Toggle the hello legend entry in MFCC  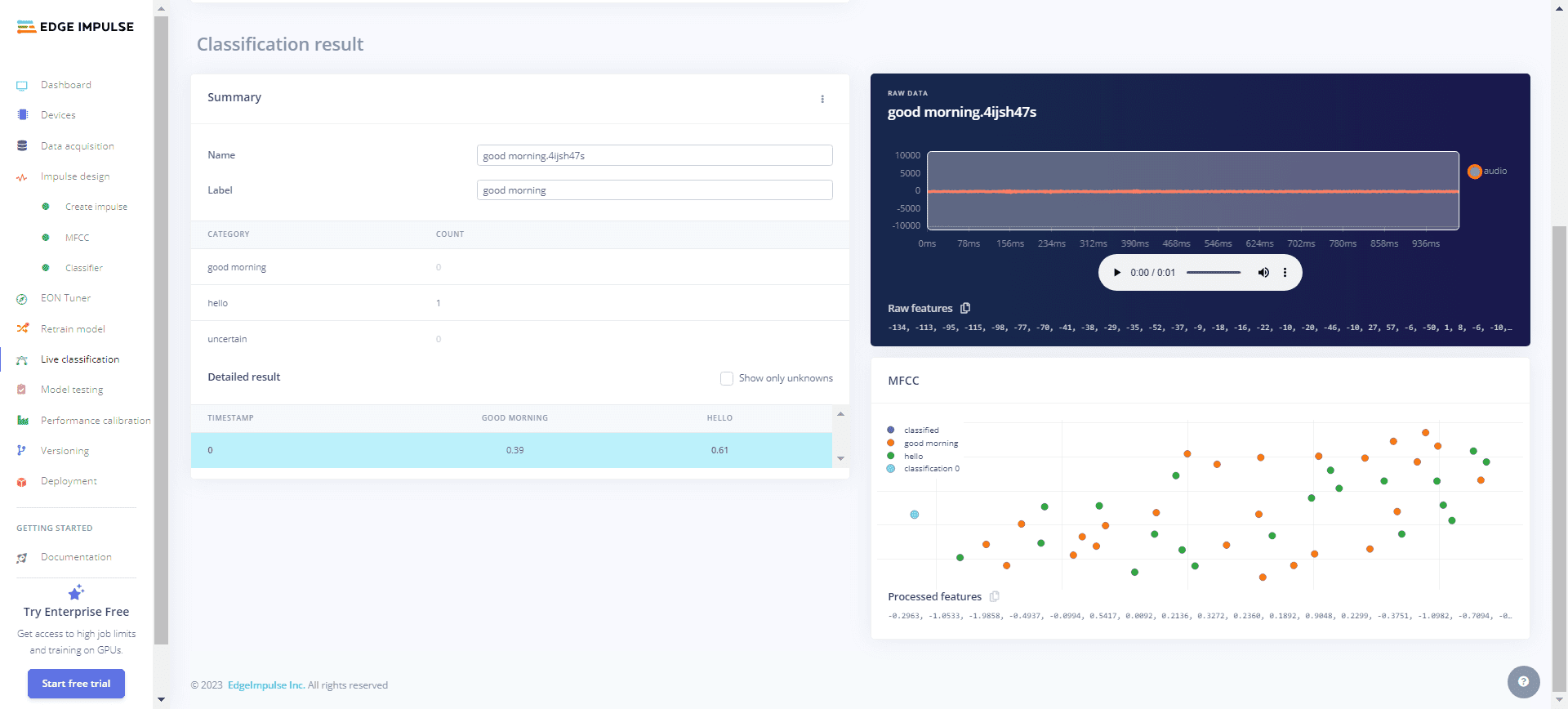913,456
